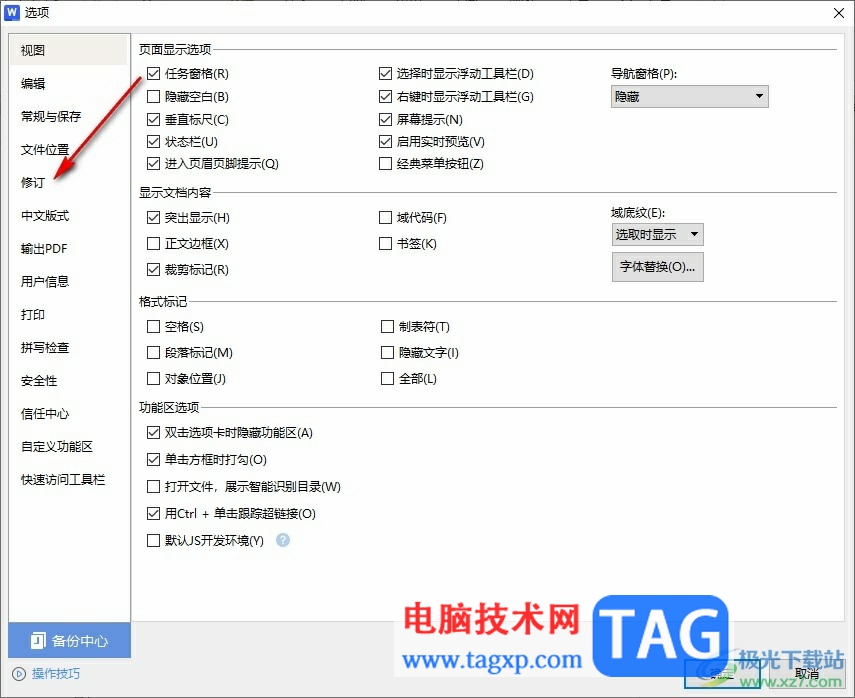This screenshot has width=855, height=698.
Task: Enable 打开文件，展示智能识别目录(W) checkbox
Action: 153,486
